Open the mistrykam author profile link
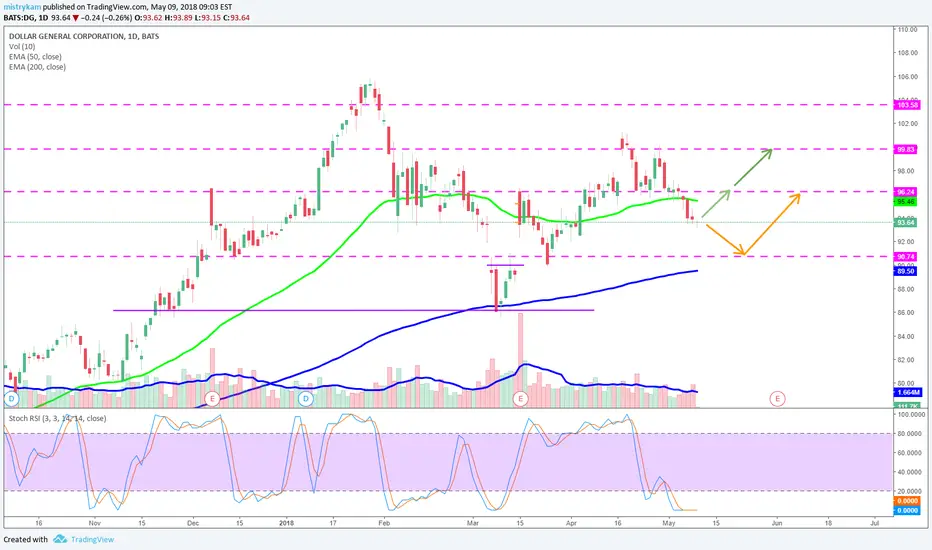932x550 pixels. (x=22, y=7)
